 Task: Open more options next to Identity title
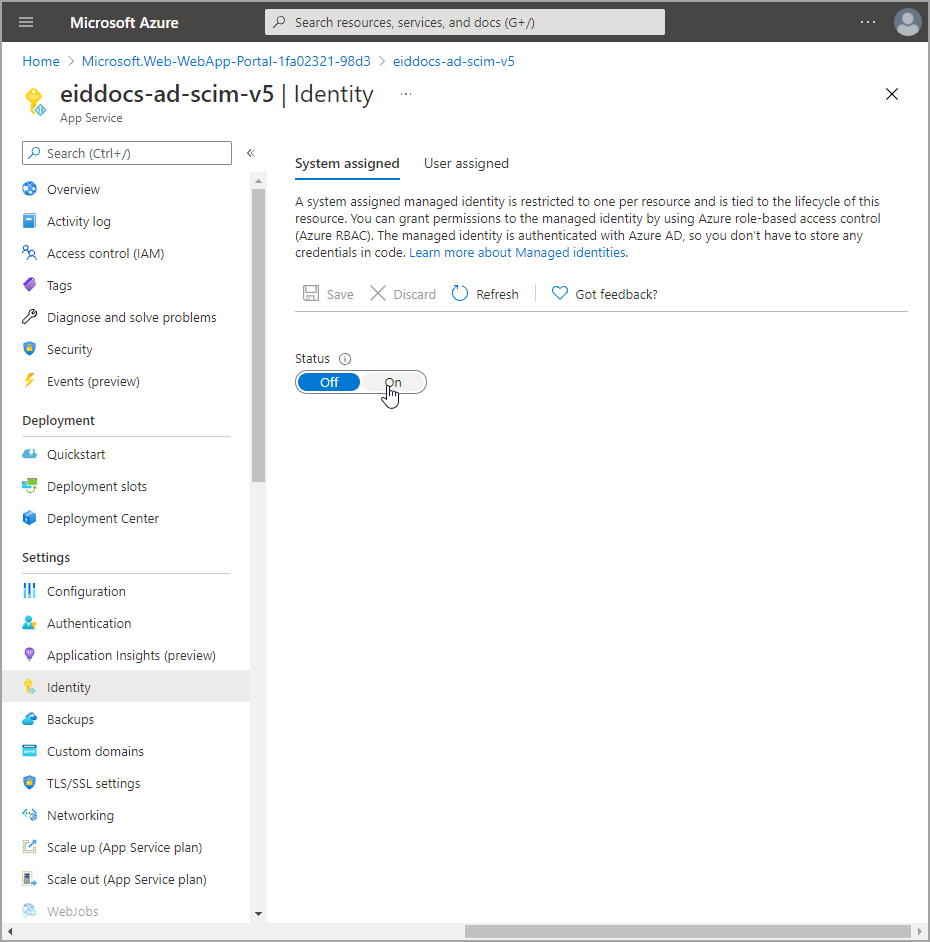(x=406, y=94)
